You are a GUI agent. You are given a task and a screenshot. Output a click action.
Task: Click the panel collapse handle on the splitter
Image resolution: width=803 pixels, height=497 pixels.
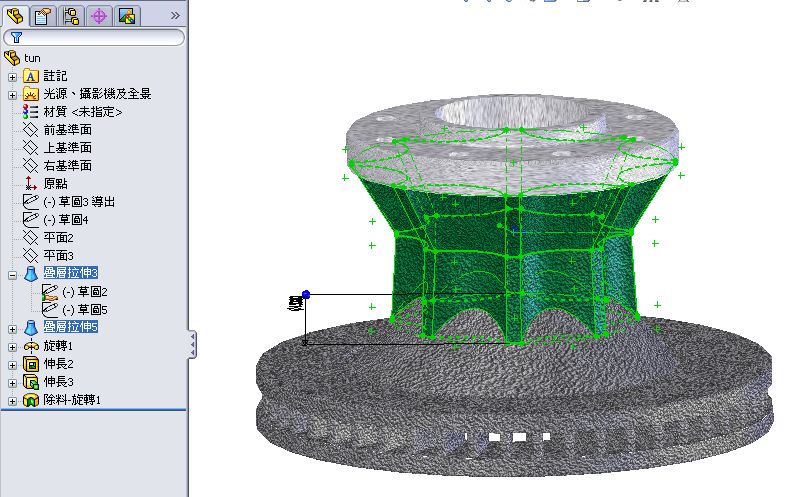click(x=193, y=344)
